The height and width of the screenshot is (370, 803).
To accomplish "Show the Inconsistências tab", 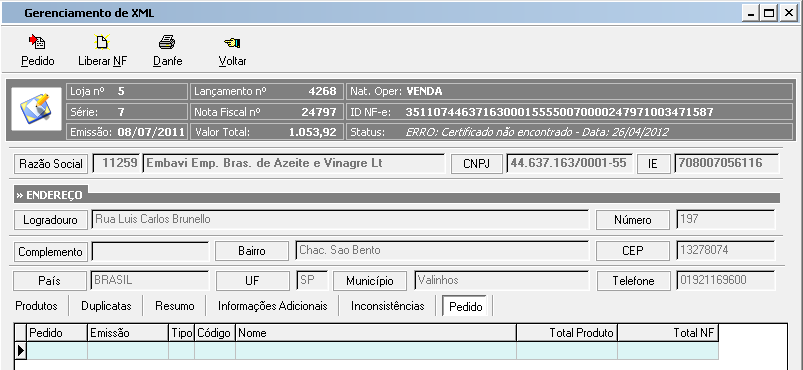I will click(388, 306).
